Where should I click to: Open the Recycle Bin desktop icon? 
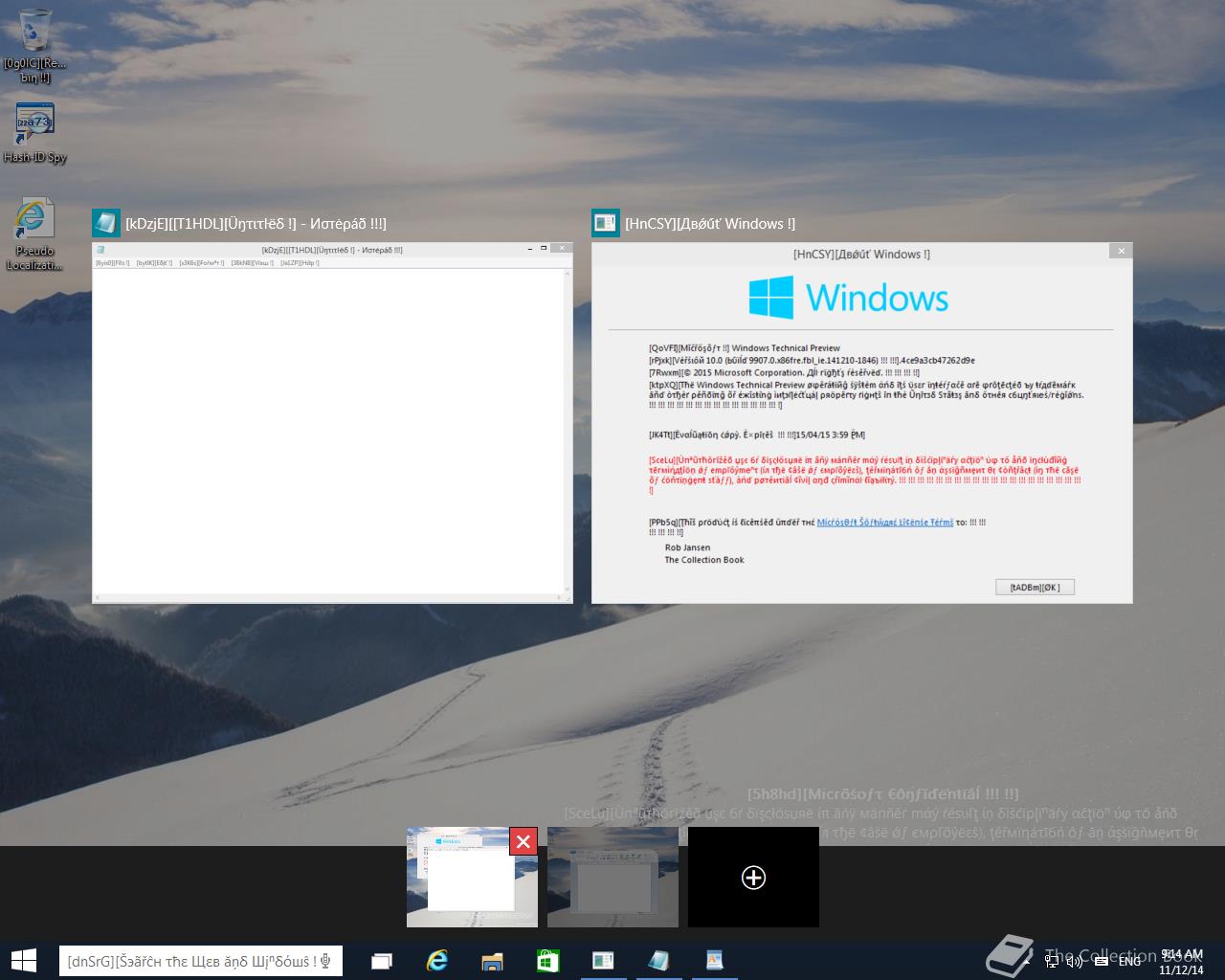[x=35, y=45]
